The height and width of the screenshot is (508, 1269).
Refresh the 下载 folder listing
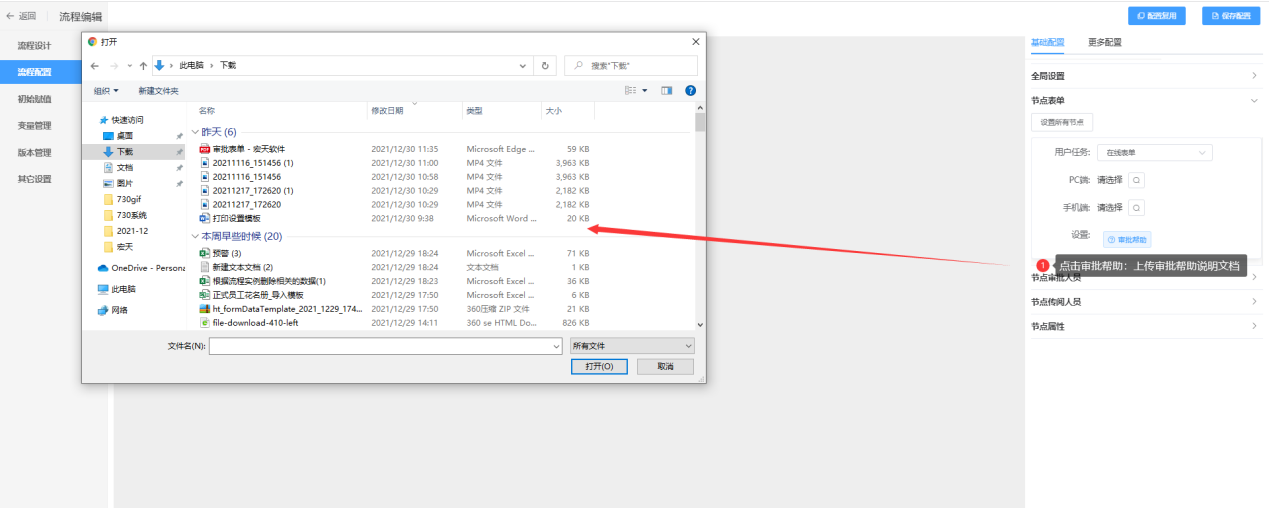tap(545, 66)
